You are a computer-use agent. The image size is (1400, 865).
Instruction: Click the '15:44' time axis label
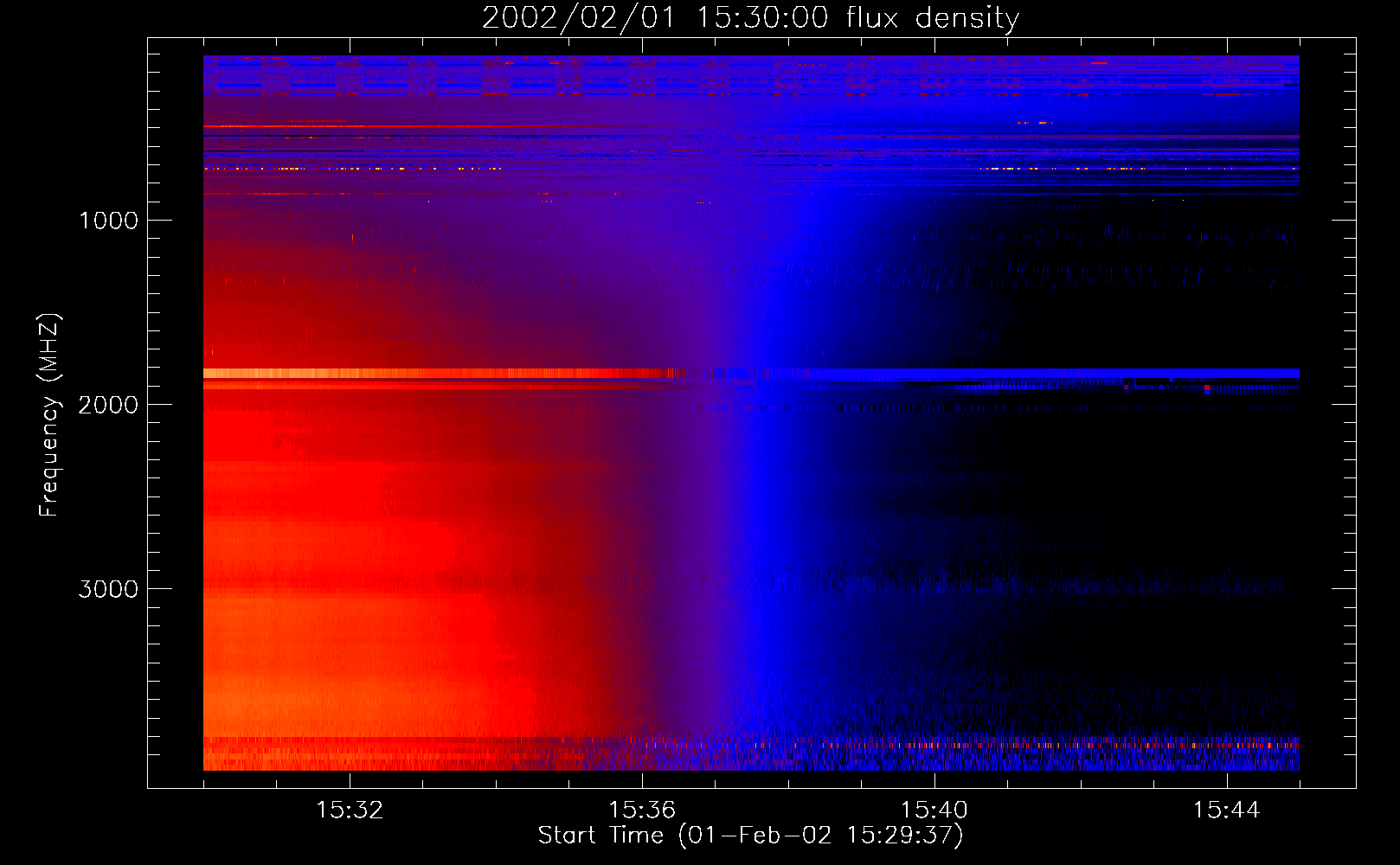[x=1227, y=811]
